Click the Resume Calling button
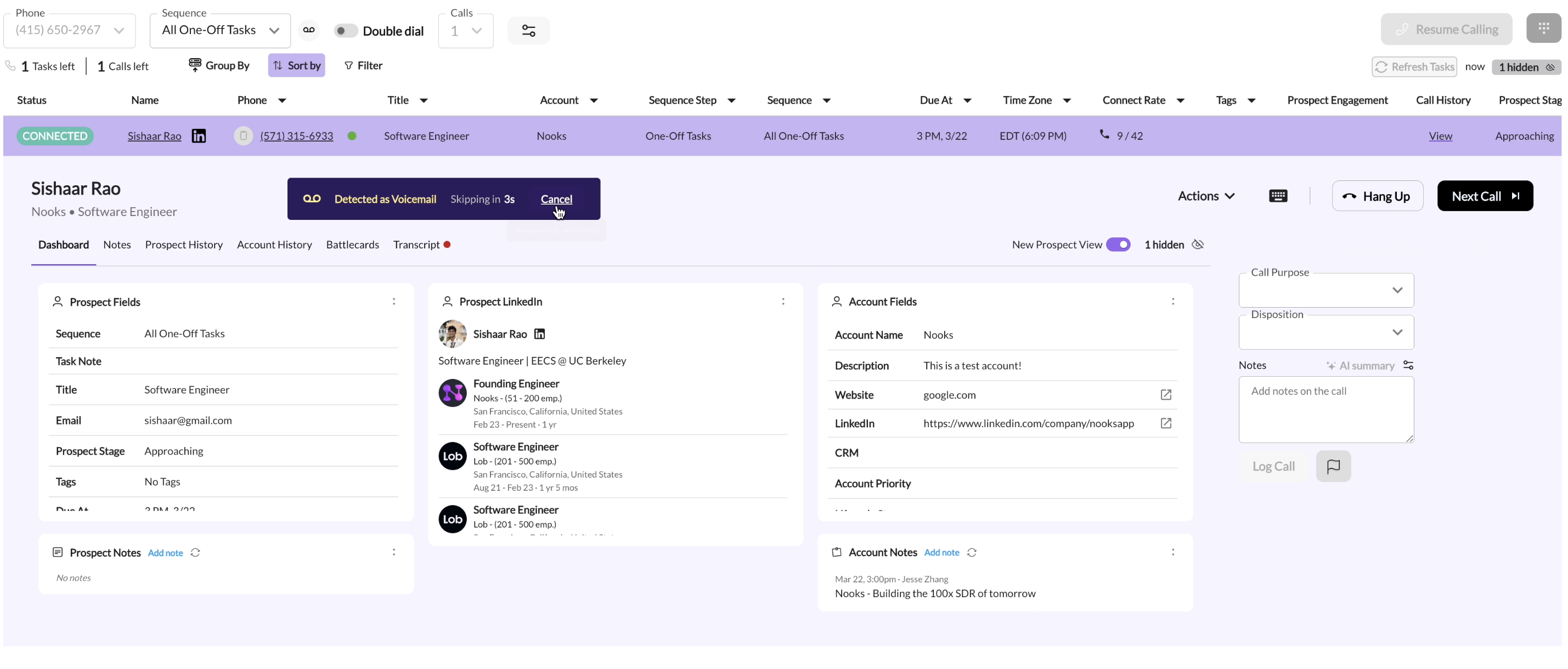This screenshot has width=1568, height=669. [x=1446, y=29]
